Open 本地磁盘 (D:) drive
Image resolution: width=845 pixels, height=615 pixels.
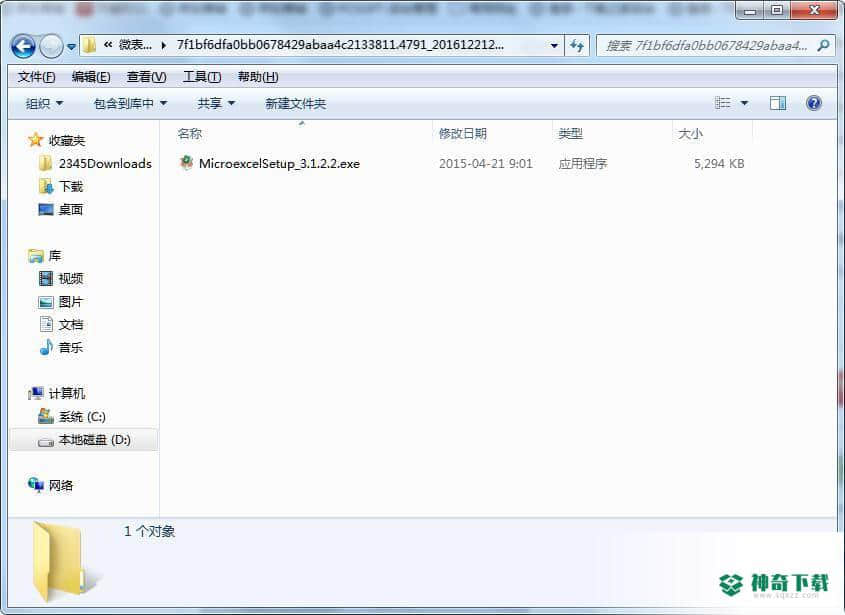pos(94,440)
